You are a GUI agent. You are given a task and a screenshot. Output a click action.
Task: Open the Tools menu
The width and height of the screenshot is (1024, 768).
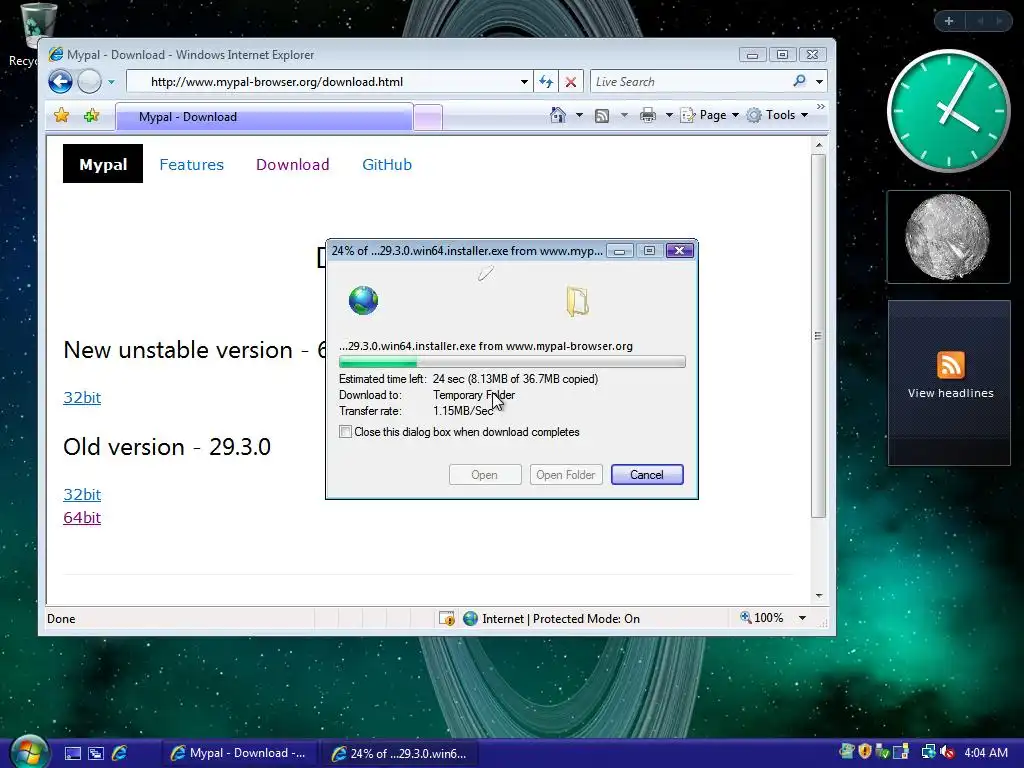pyautogui.click(x=777, y=115)
